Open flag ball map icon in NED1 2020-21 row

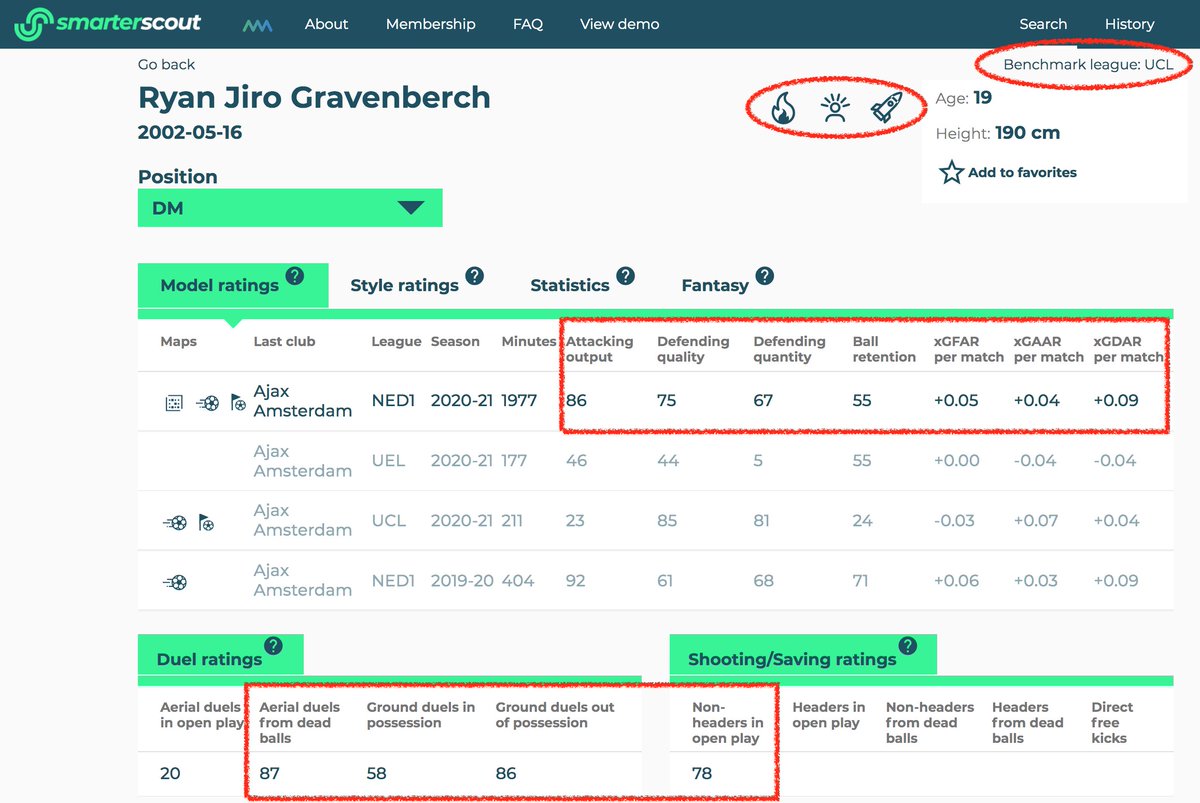(x=237, y=403)
